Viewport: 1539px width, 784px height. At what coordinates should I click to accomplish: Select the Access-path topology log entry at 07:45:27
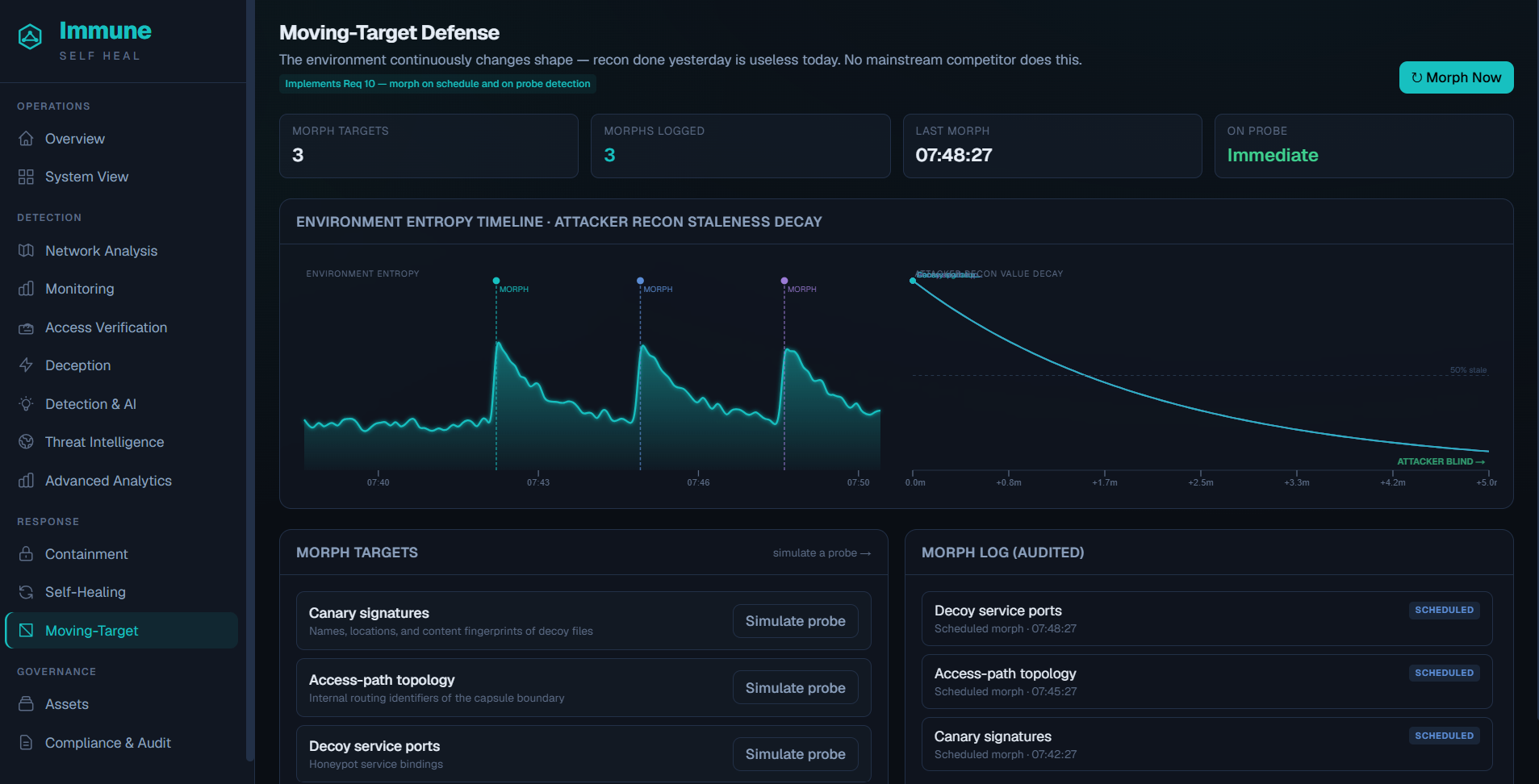[1207, 682]
